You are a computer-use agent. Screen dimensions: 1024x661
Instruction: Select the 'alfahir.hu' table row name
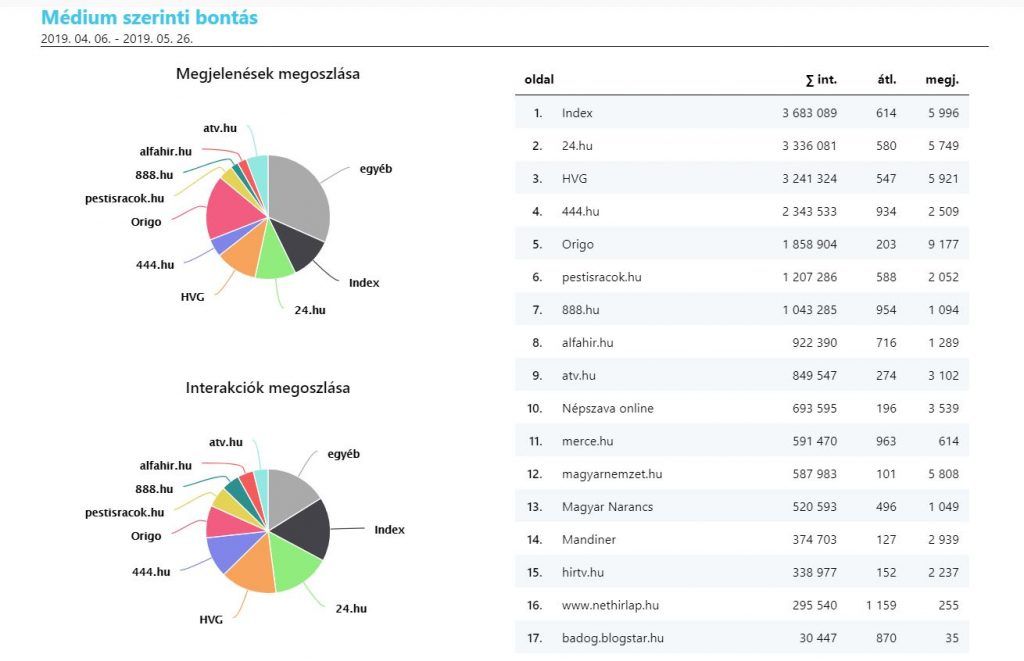click(x=587, y=342)
